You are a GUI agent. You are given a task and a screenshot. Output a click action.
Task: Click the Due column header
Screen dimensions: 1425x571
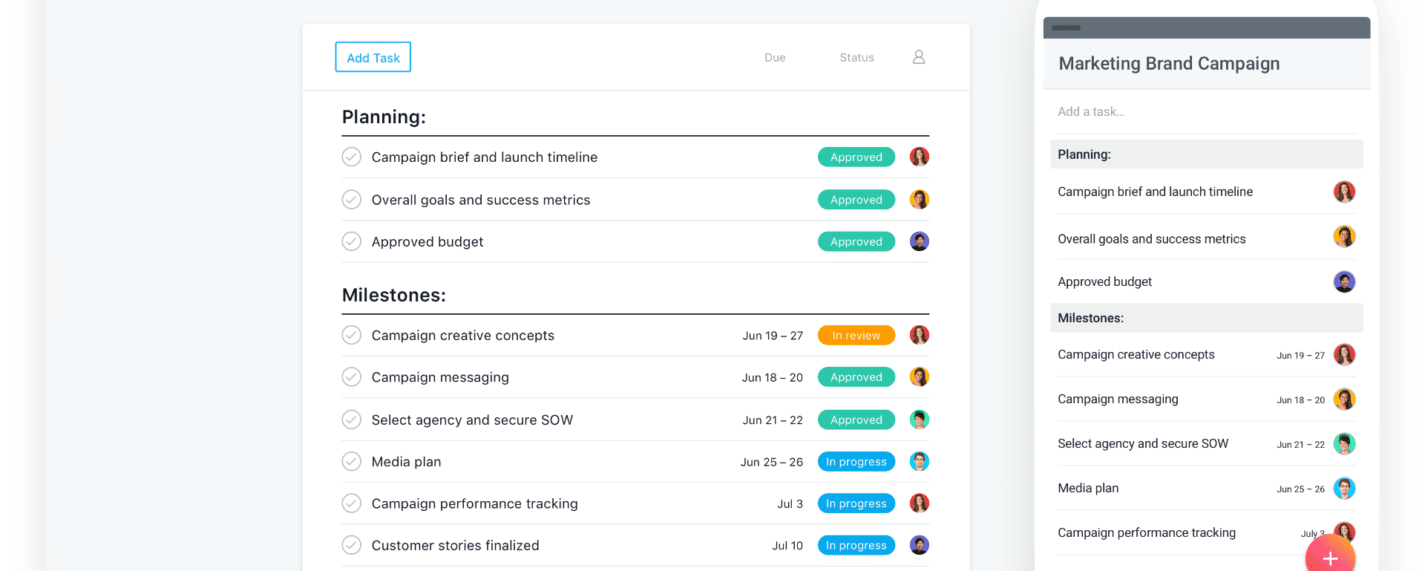775,58
